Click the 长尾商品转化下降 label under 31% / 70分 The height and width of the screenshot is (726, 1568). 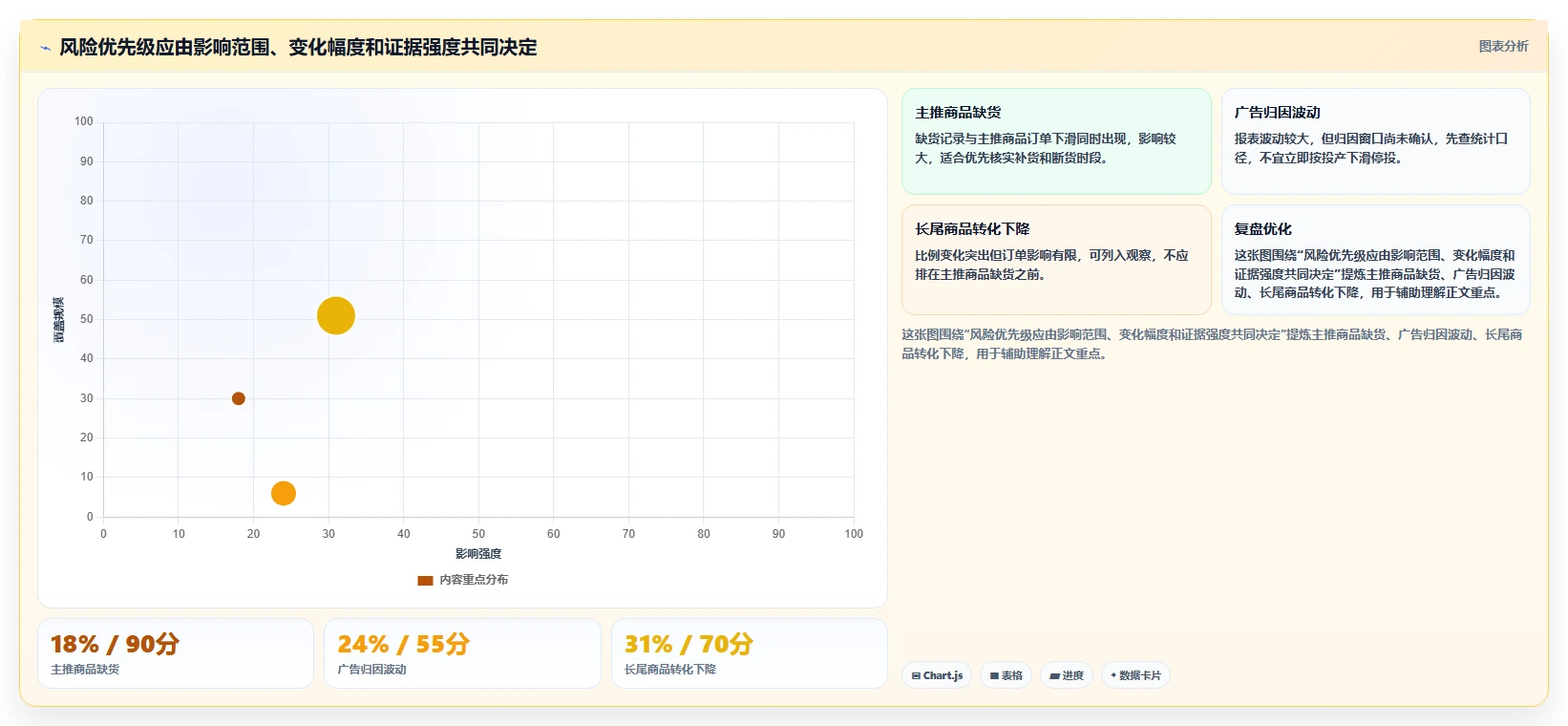[x=670, y=670]
